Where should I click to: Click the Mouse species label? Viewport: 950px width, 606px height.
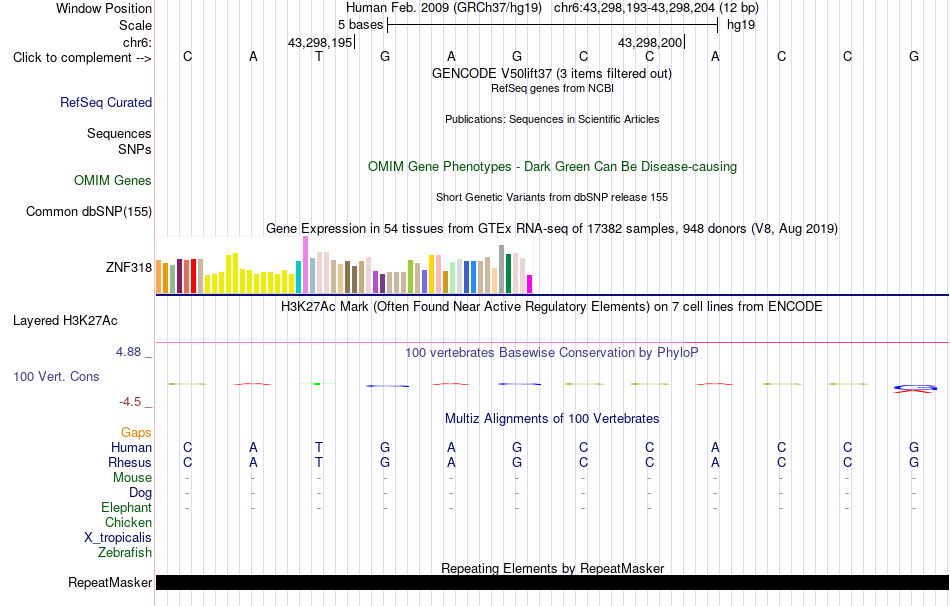133,478
